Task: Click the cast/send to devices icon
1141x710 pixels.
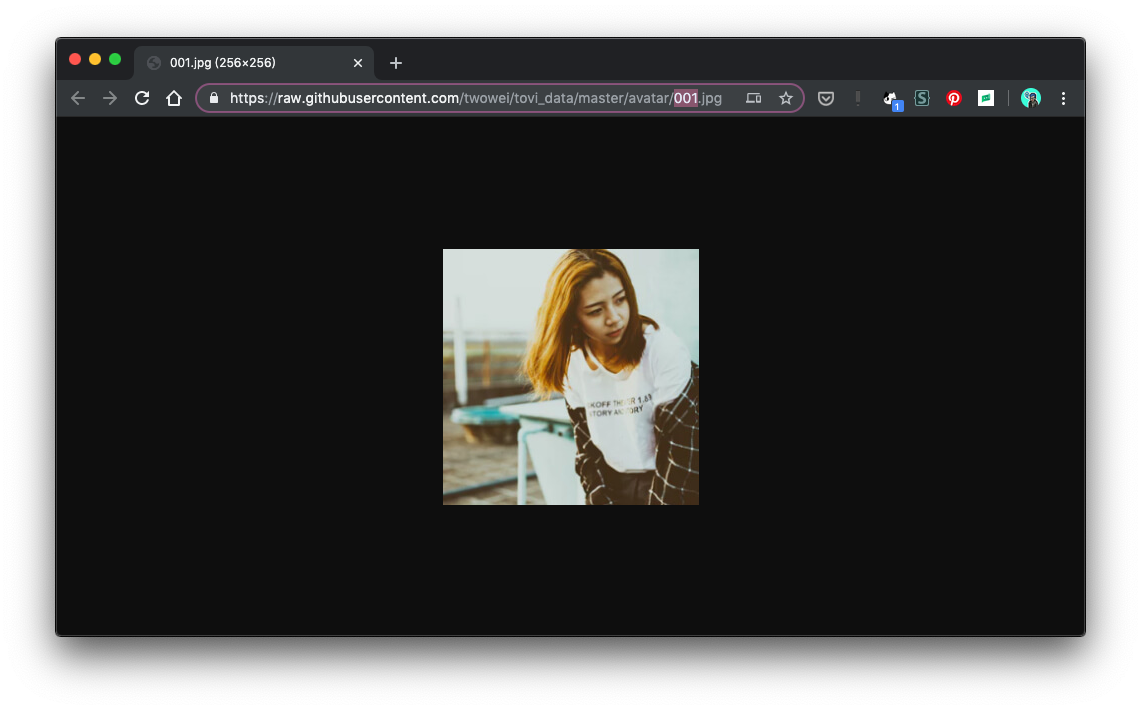Action: (754, 98)
